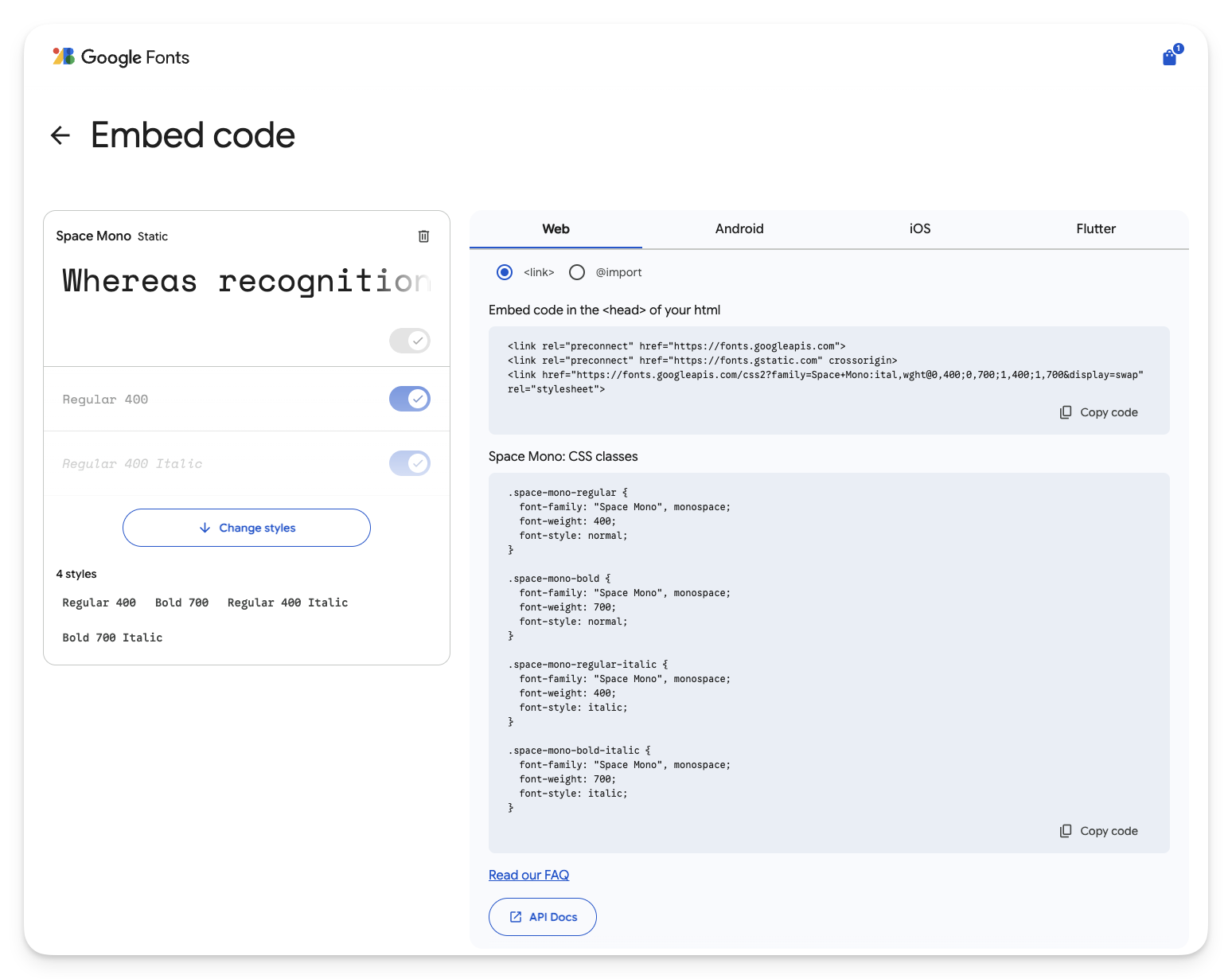Click the fonts.gstatic.com preconnect line
1232x979 pixels.
(703, 361)
